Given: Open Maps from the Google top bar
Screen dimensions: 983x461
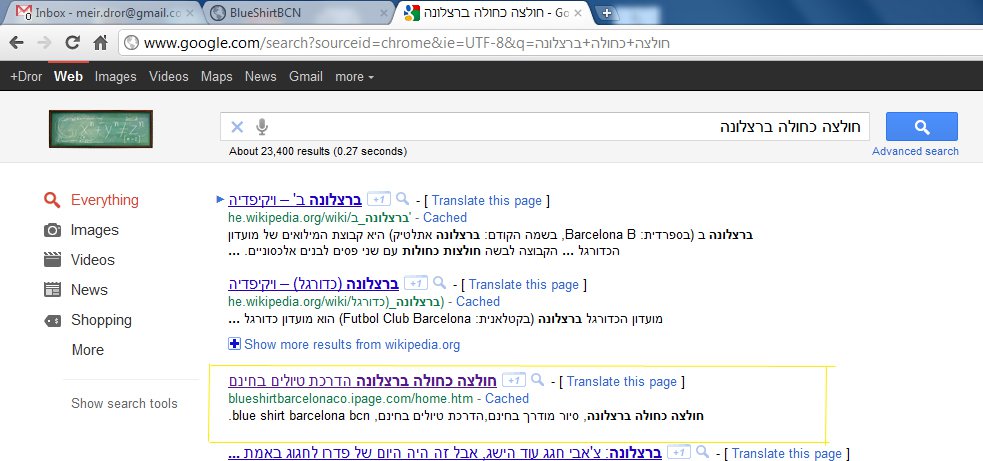Looking at the screenshot, I should (x=216, y=77).
